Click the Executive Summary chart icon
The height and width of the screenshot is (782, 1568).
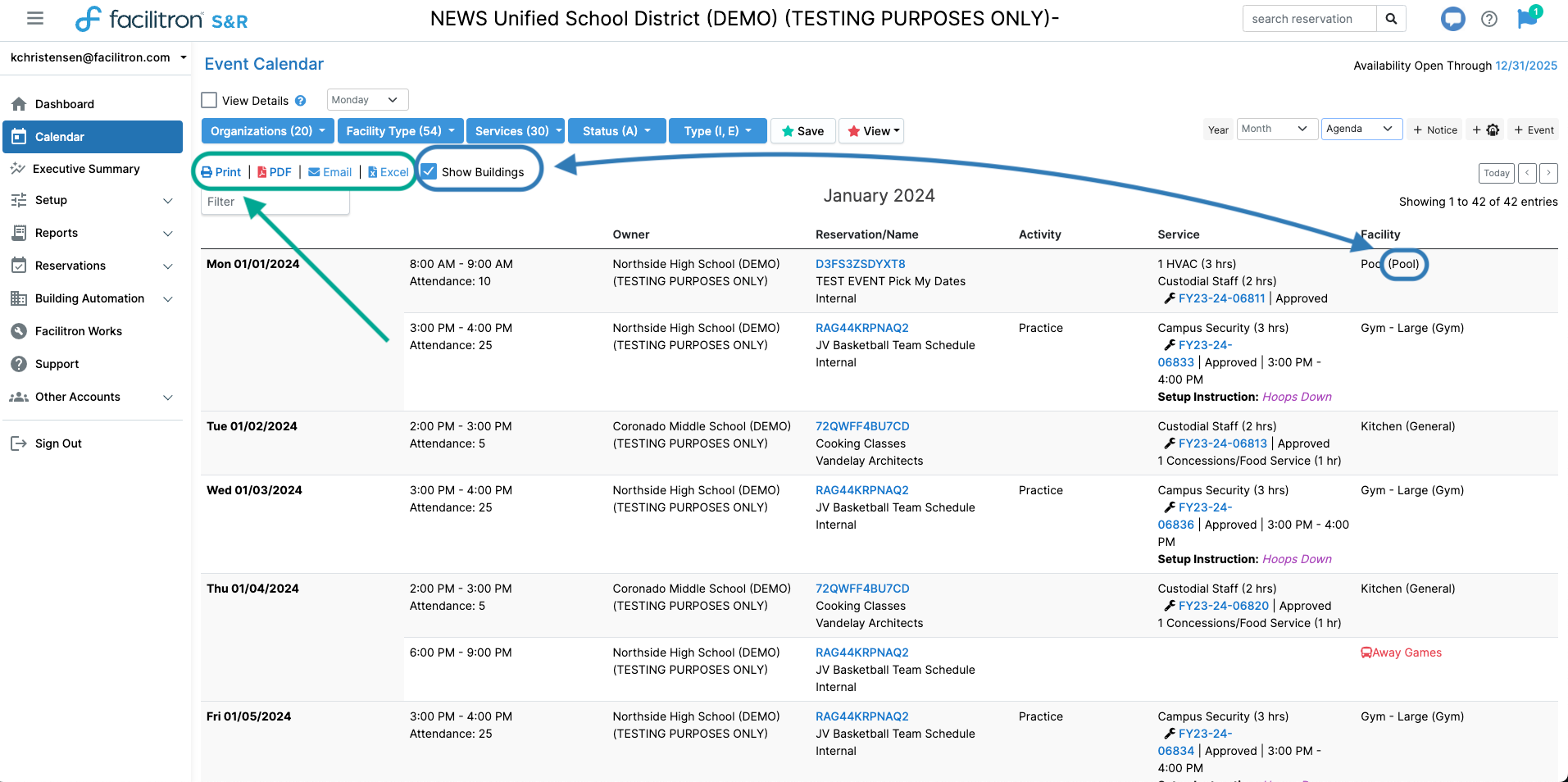click(x=18, y=169)
